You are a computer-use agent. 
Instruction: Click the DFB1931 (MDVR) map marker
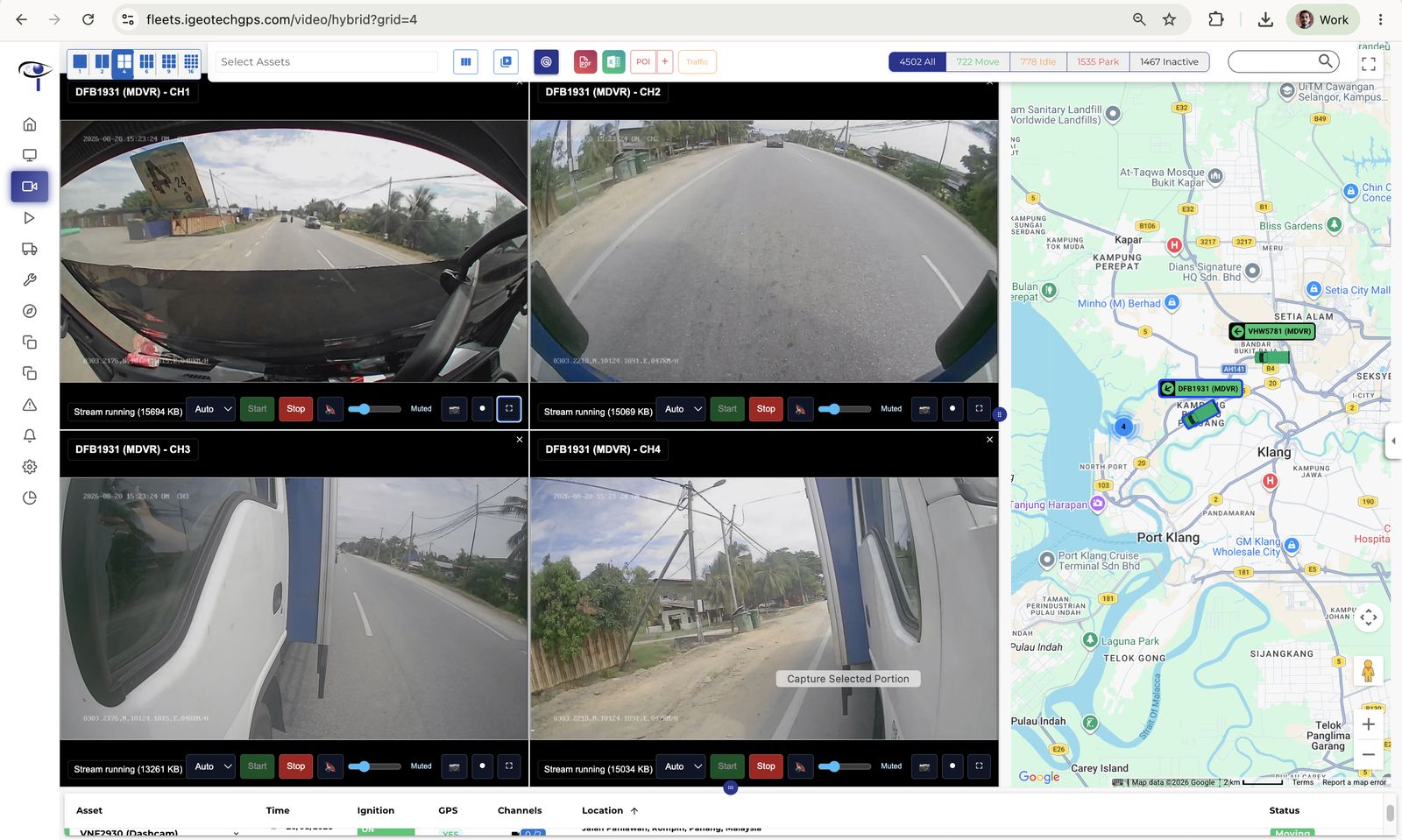point(1200,388)
